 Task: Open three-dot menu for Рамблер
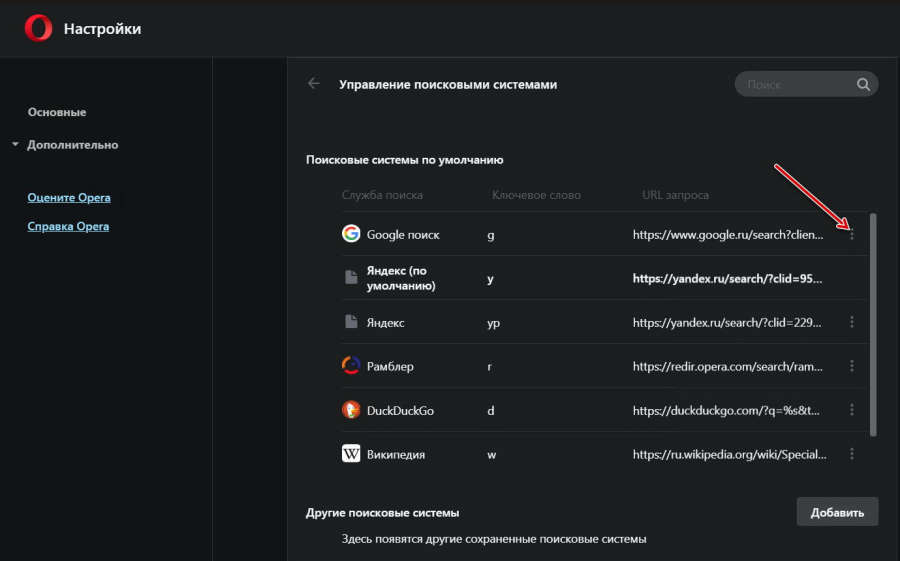(x=852, y=366)
